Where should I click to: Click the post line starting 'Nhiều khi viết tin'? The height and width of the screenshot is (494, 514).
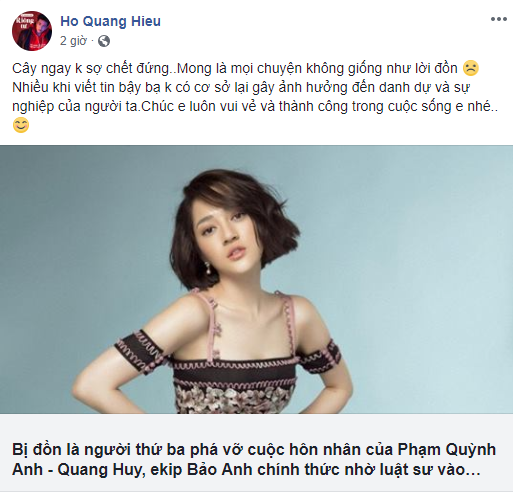pos(241,87)
